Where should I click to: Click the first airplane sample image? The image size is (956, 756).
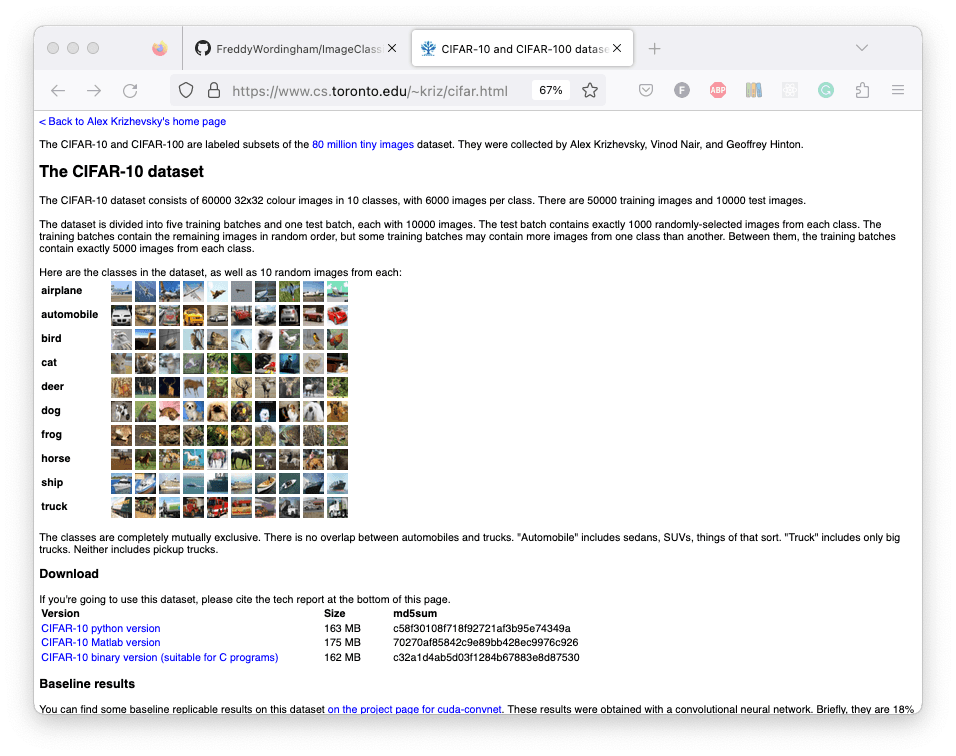point(121,291)
